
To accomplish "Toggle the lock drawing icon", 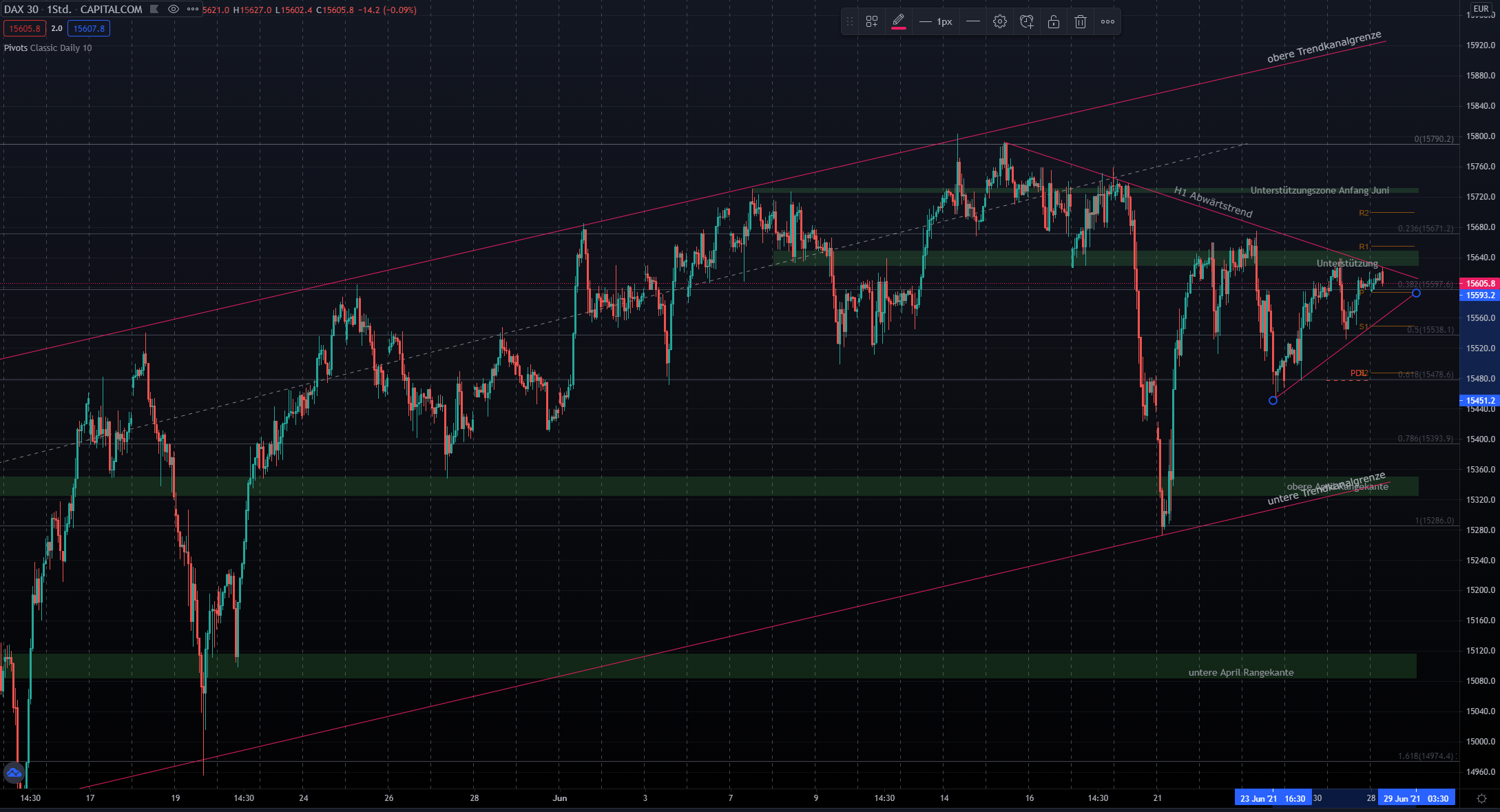I will pyautogui.click(x=1053, y=21).
